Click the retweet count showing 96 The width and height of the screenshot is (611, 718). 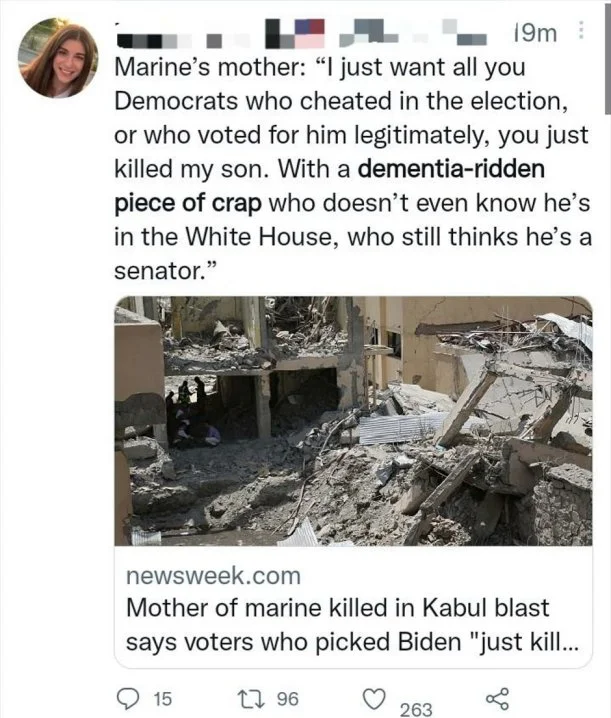coord(287,697)
